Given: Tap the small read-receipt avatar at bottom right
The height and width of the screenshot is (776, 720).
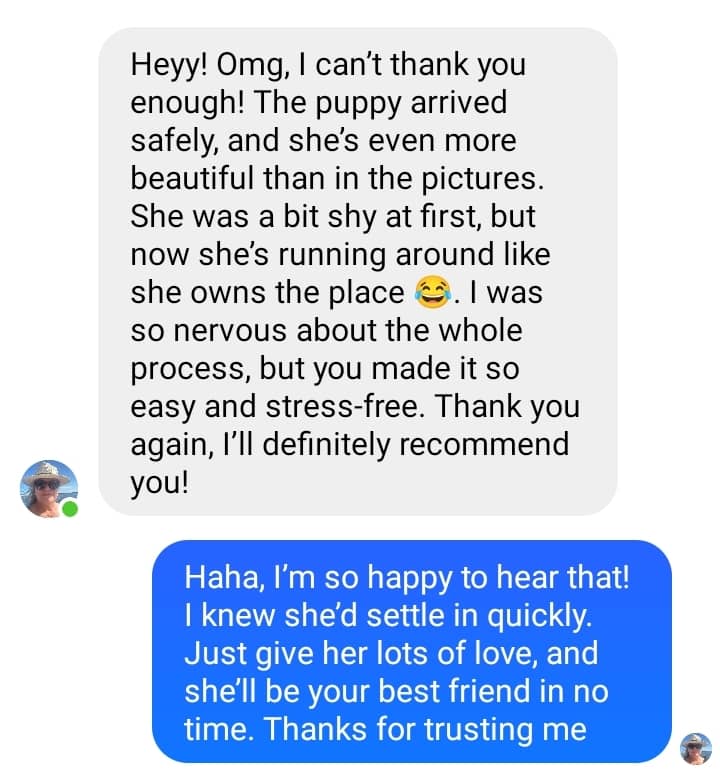Looking at the screenshot, I should click(696, 749).
